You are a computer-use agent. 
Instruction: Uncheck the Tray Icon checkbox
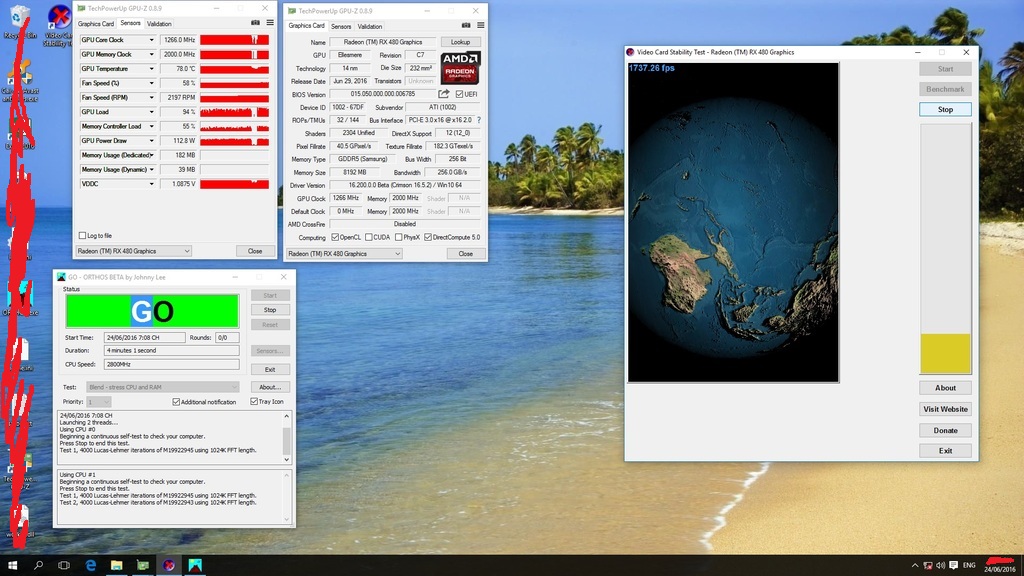click(x=254, y=402)
